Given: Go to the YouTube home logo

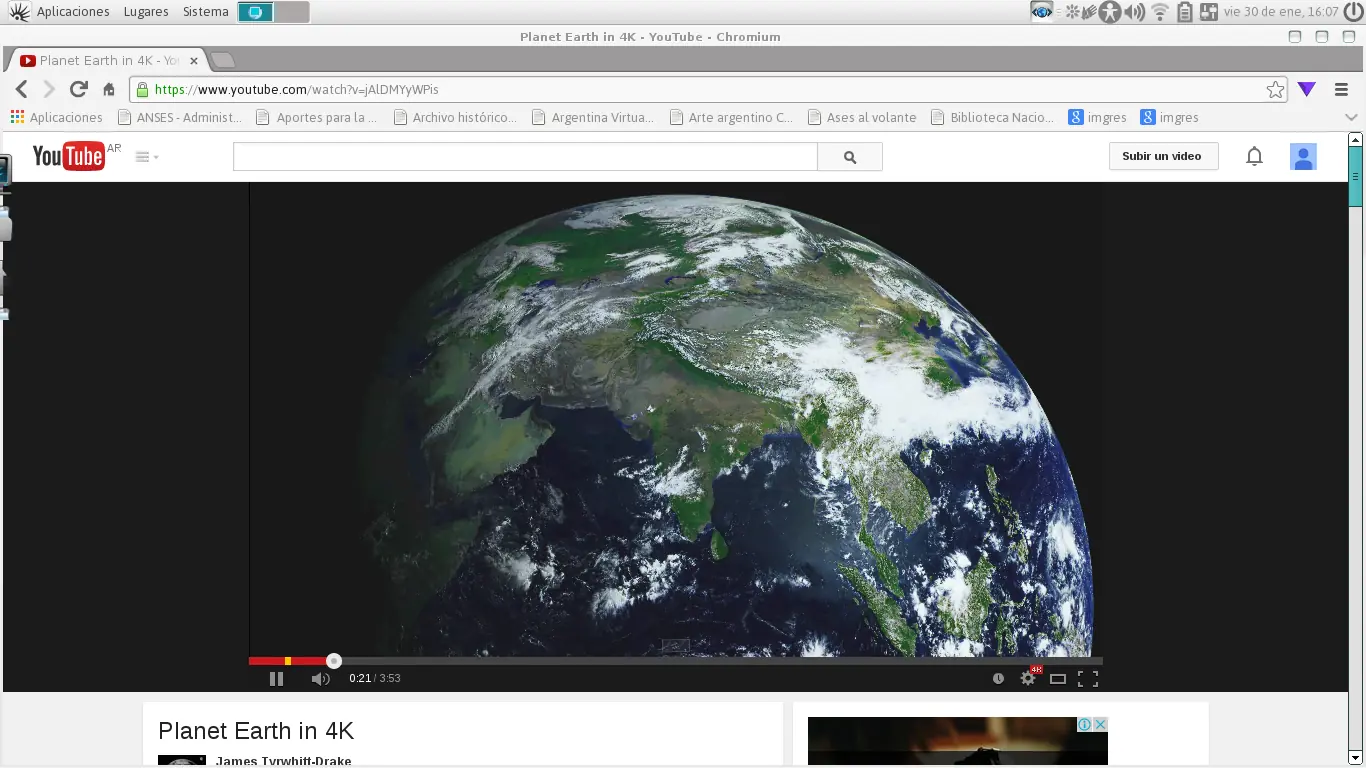Looking at the screenshot, I should click(x=69, y=156).
